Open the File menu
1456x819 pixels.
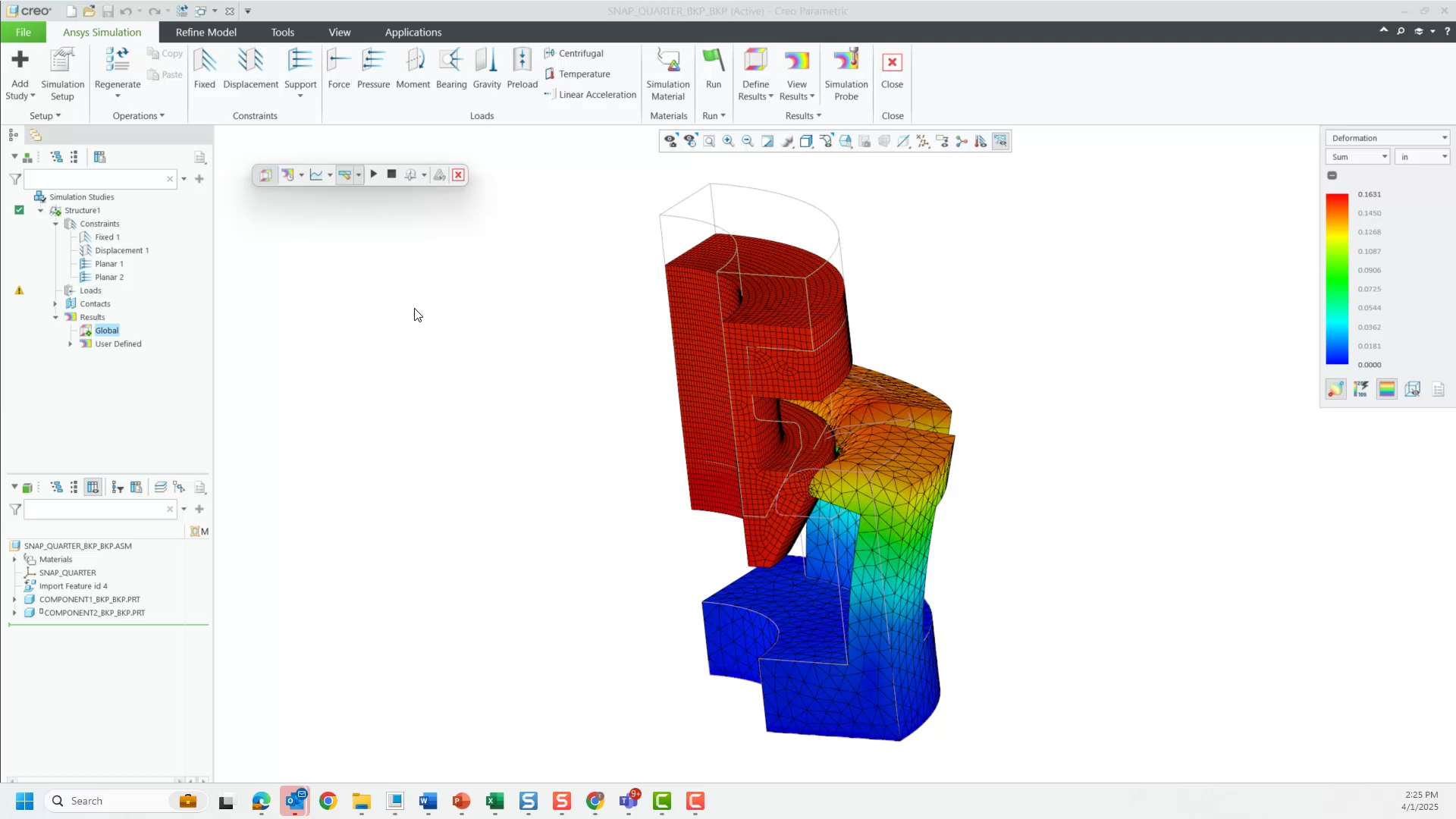[x=23, y=32]
